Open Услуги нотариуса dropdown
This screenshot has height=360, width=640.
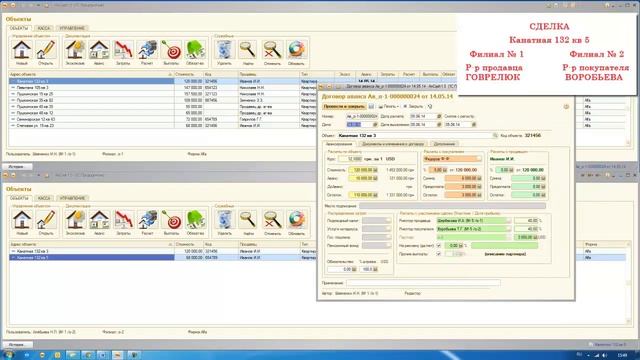click(x=388, y=229)
